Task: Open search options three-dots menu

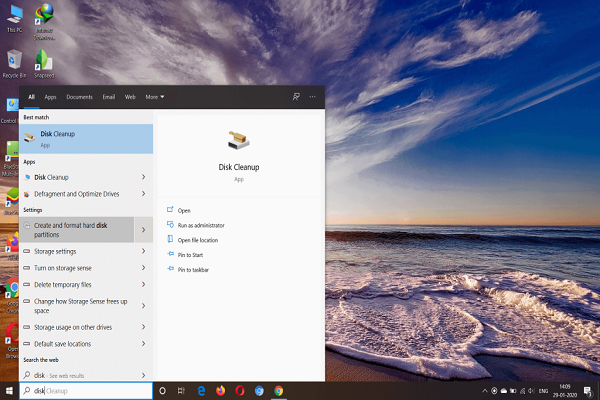Action: 312,97
